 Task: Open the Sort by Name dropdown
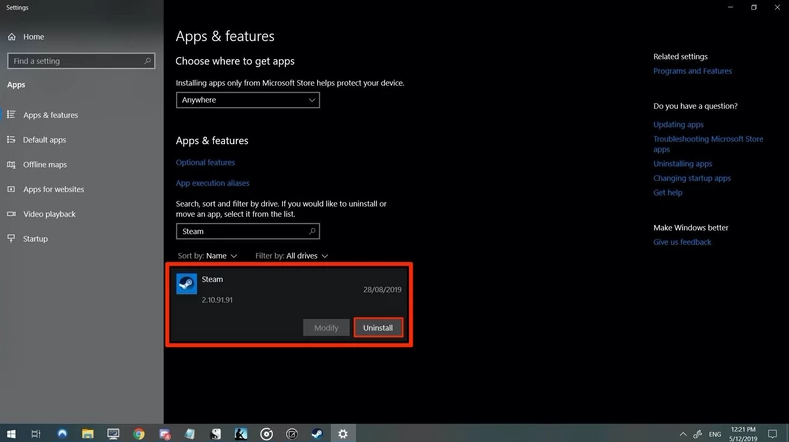point(207,256)
